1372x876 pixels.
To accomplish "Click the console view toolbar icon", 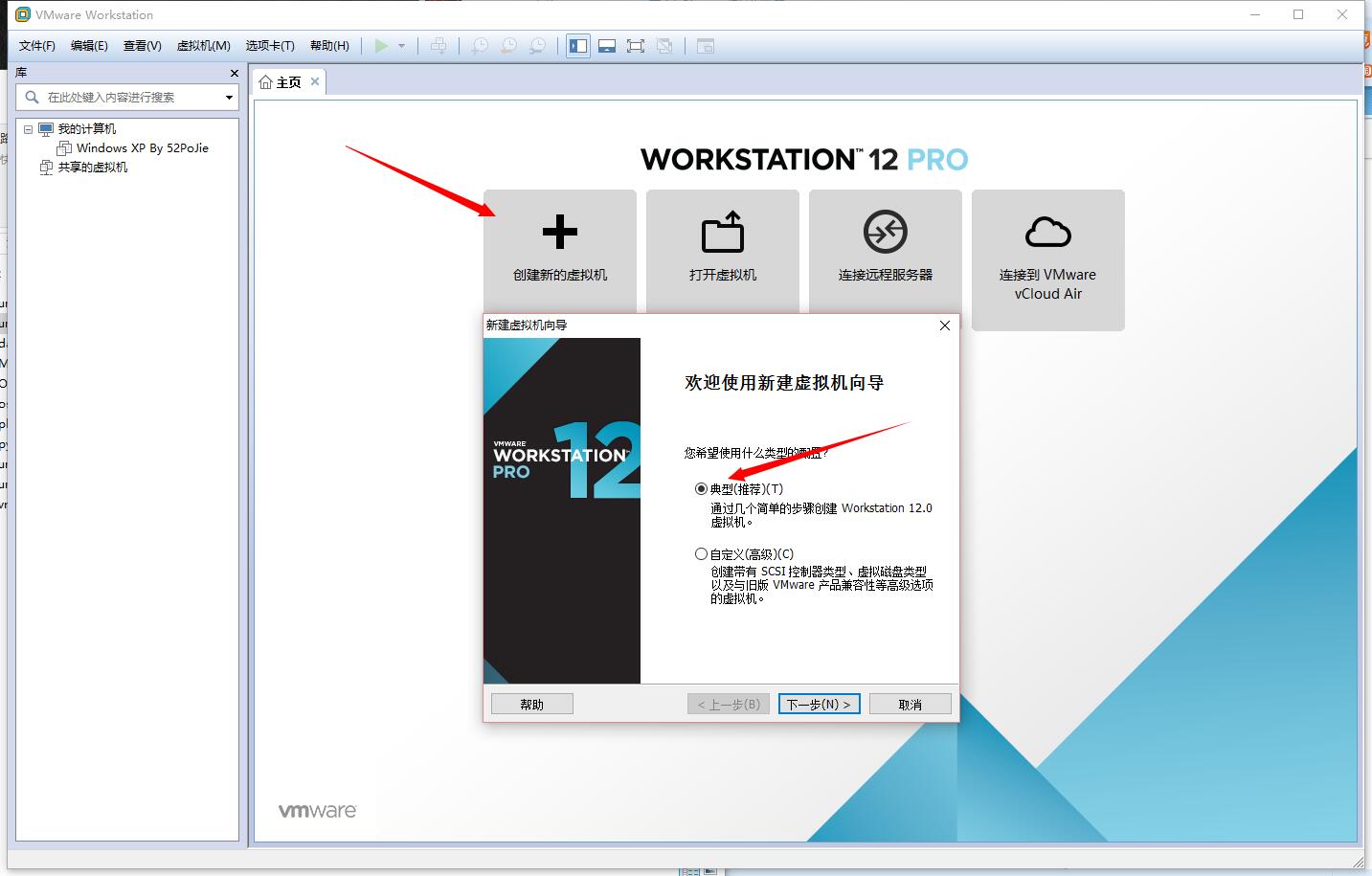I will (706, 46).
